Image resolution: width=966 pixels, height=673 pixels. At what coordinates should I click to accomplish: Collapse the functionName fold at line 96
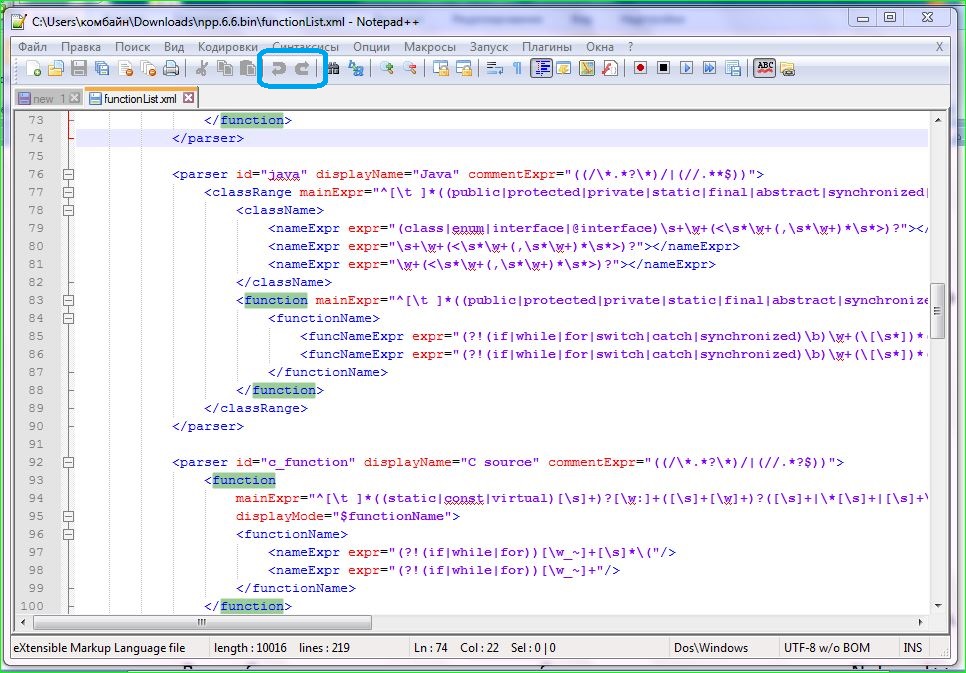point(68,534)
